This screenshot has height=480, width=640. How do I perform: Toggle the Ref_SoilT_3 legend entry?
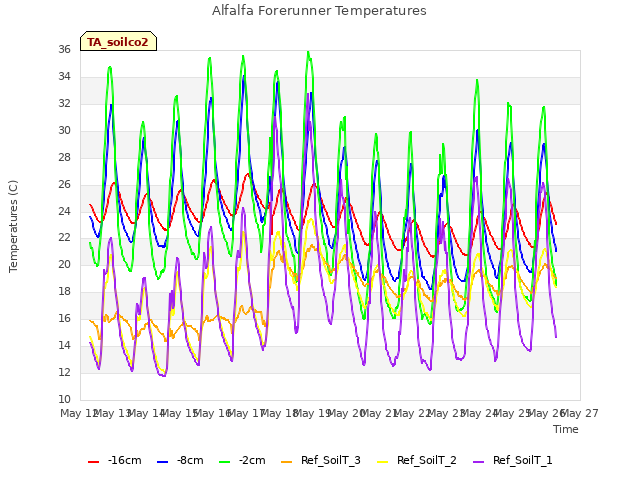point(321,460)
